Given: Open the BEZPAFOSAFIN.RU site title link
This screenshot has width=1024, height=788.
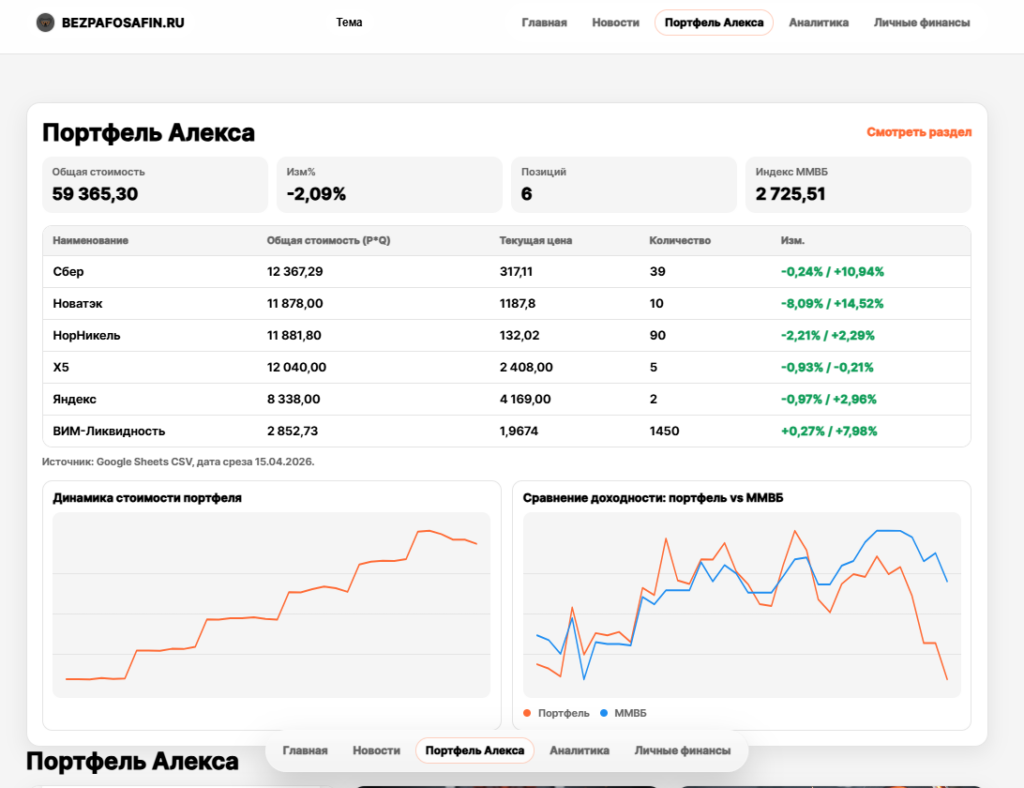Looking at the screenshot, I should point(123,23).
